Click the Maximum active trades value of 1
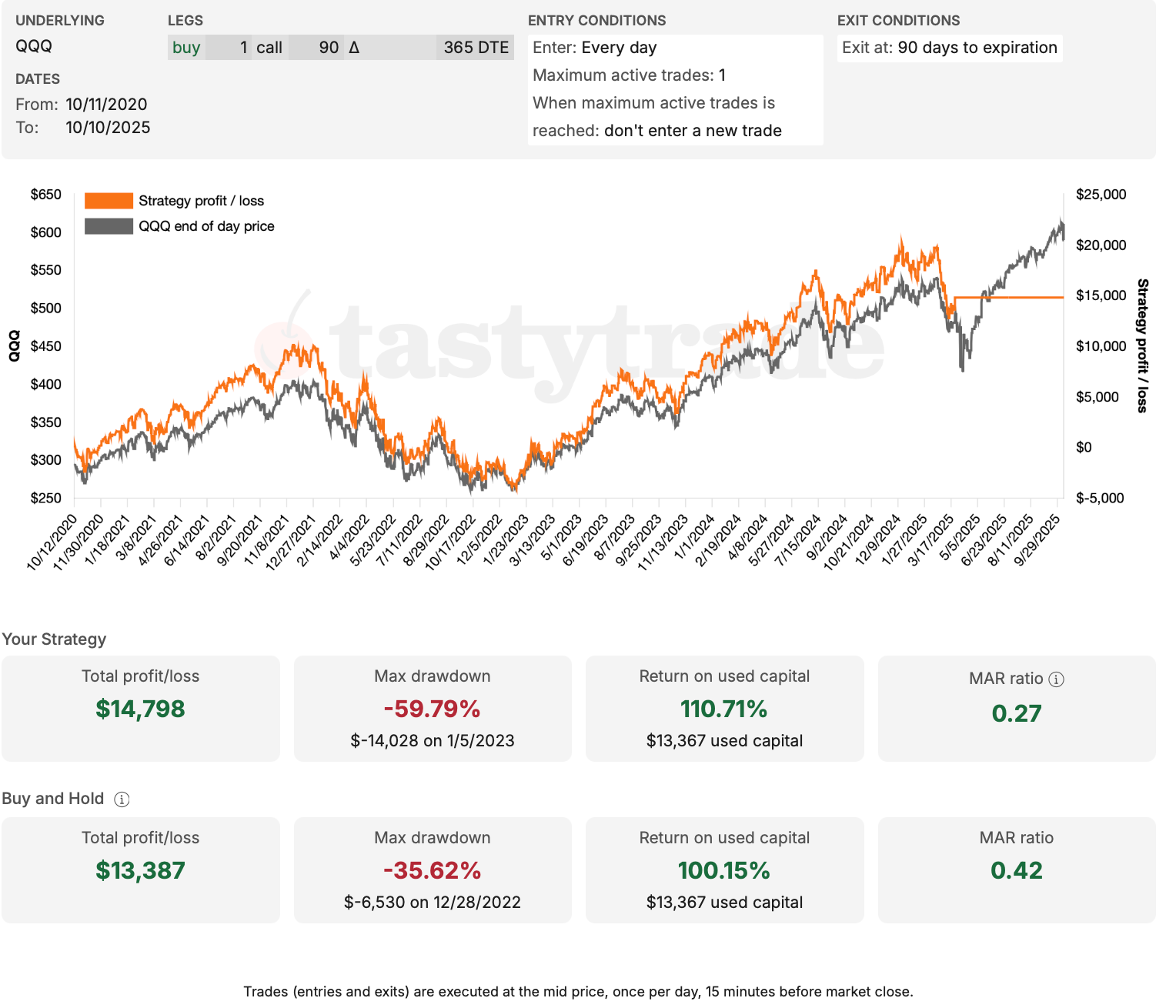Image resolution: width=1176 pixels, height=1008 pixels. [x=723, y=75]
